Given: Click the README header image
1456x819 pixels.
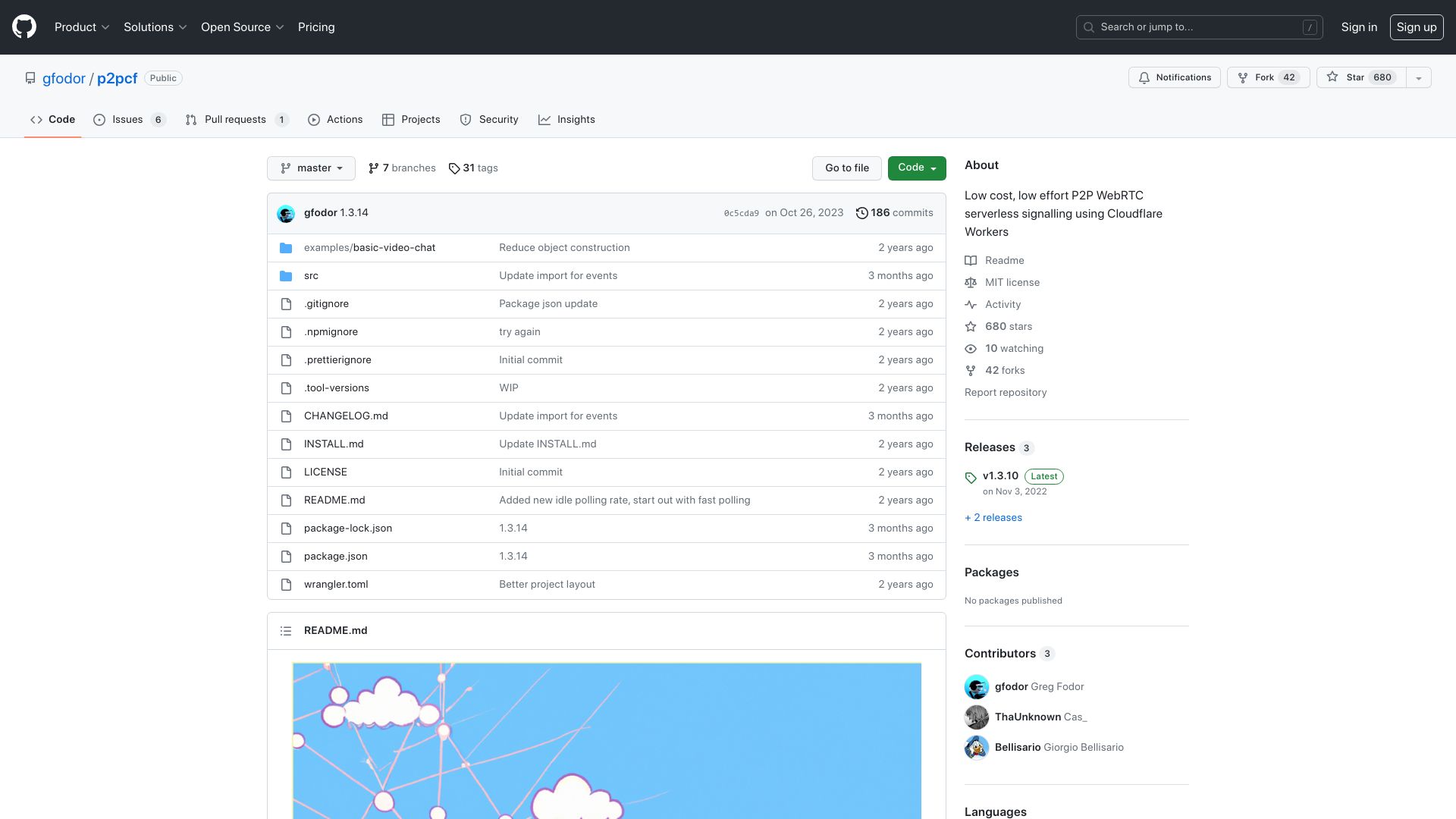Looking at the screenshot, I should click(607, 741).
